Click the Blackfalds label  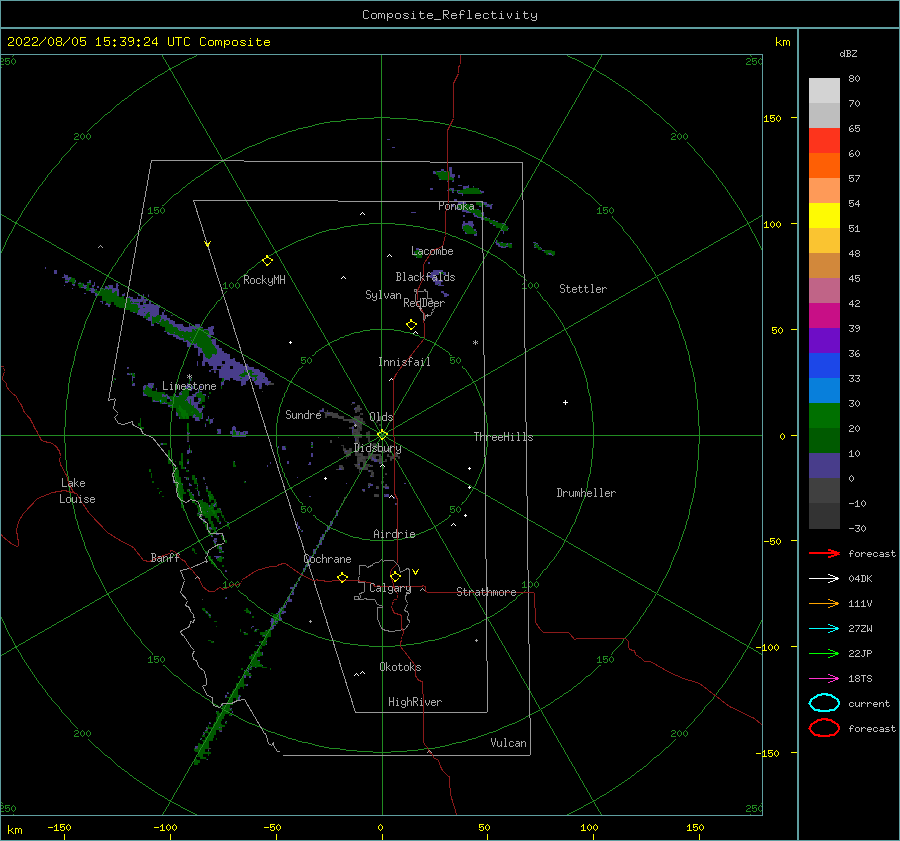(x=425, y=277)
